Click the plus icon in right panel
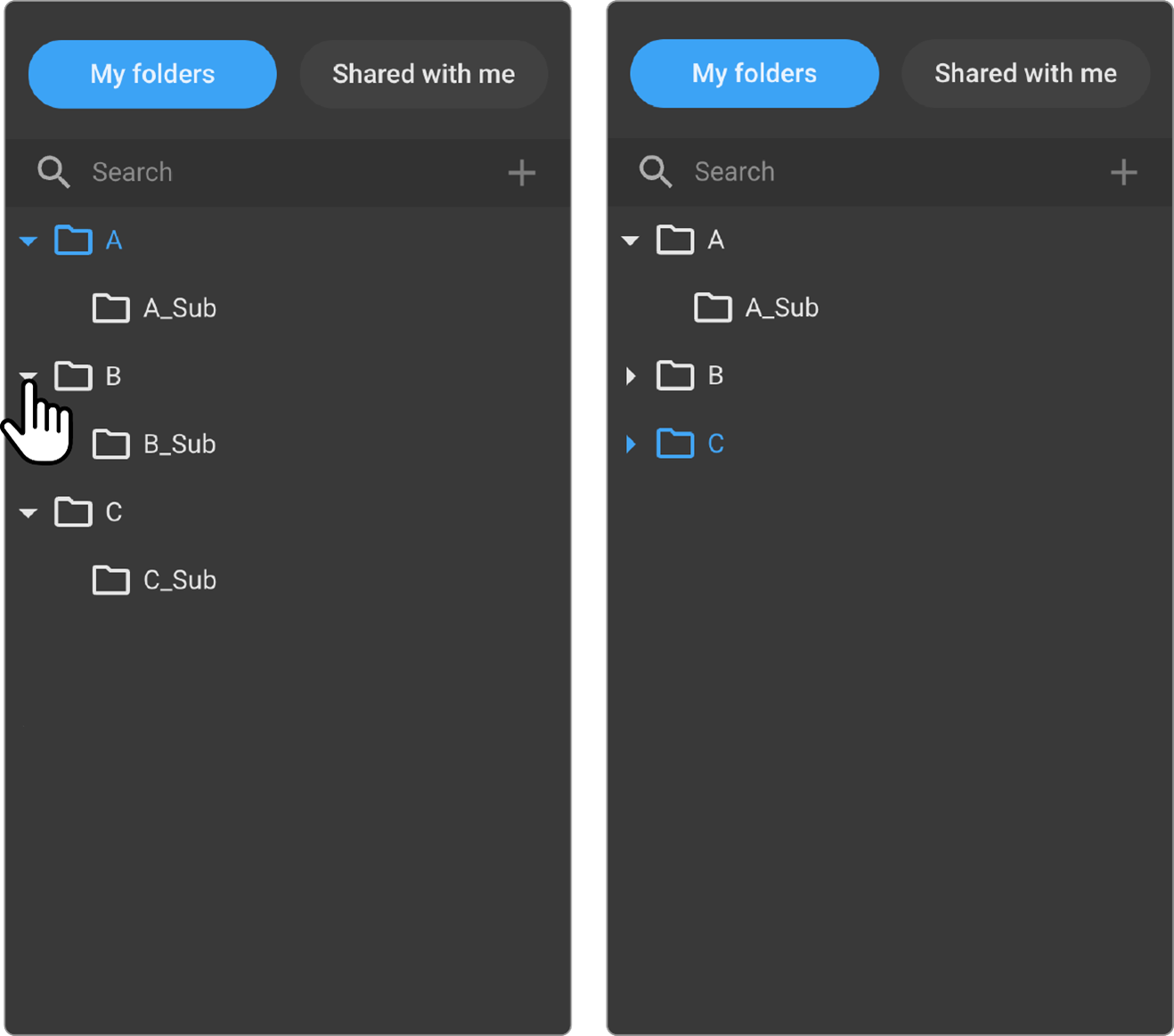 click(x=1123, y=172)
